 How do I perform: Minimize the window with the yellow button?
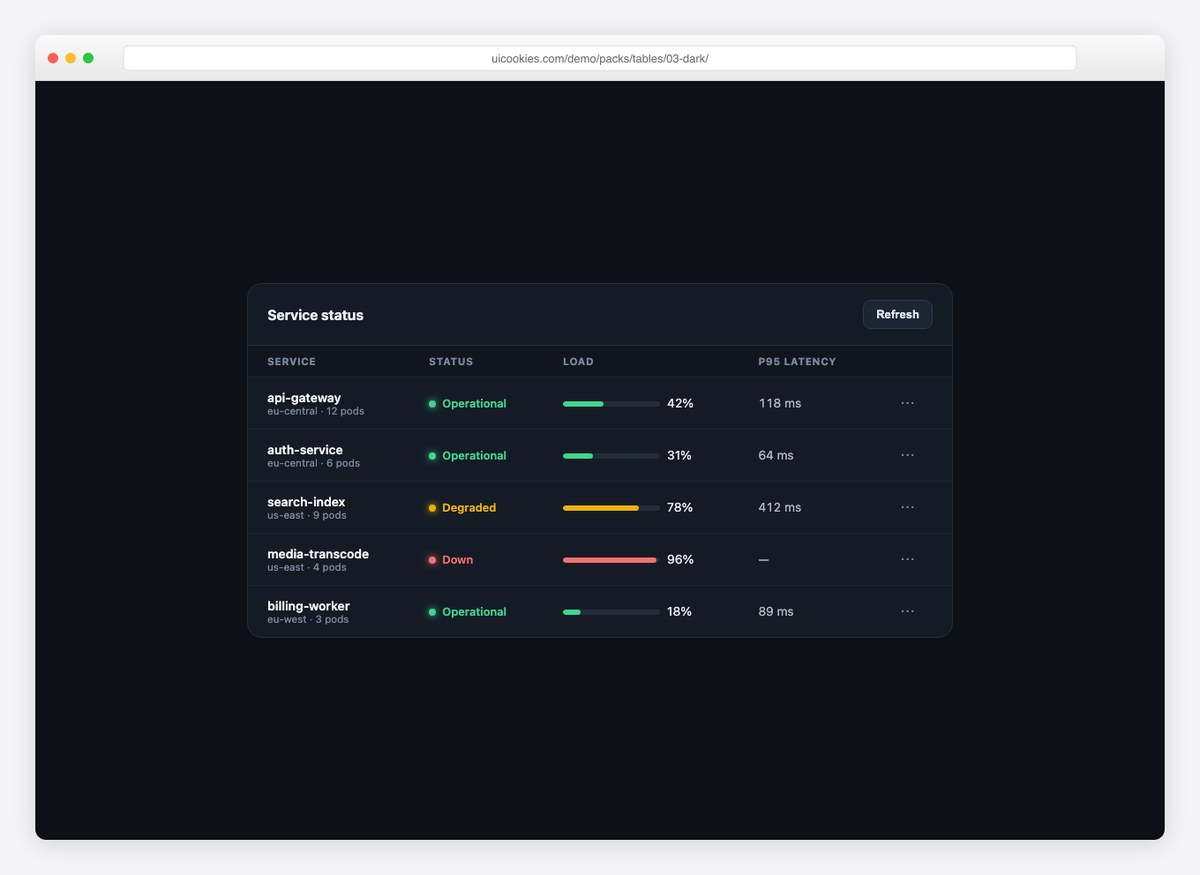[70, 58]
